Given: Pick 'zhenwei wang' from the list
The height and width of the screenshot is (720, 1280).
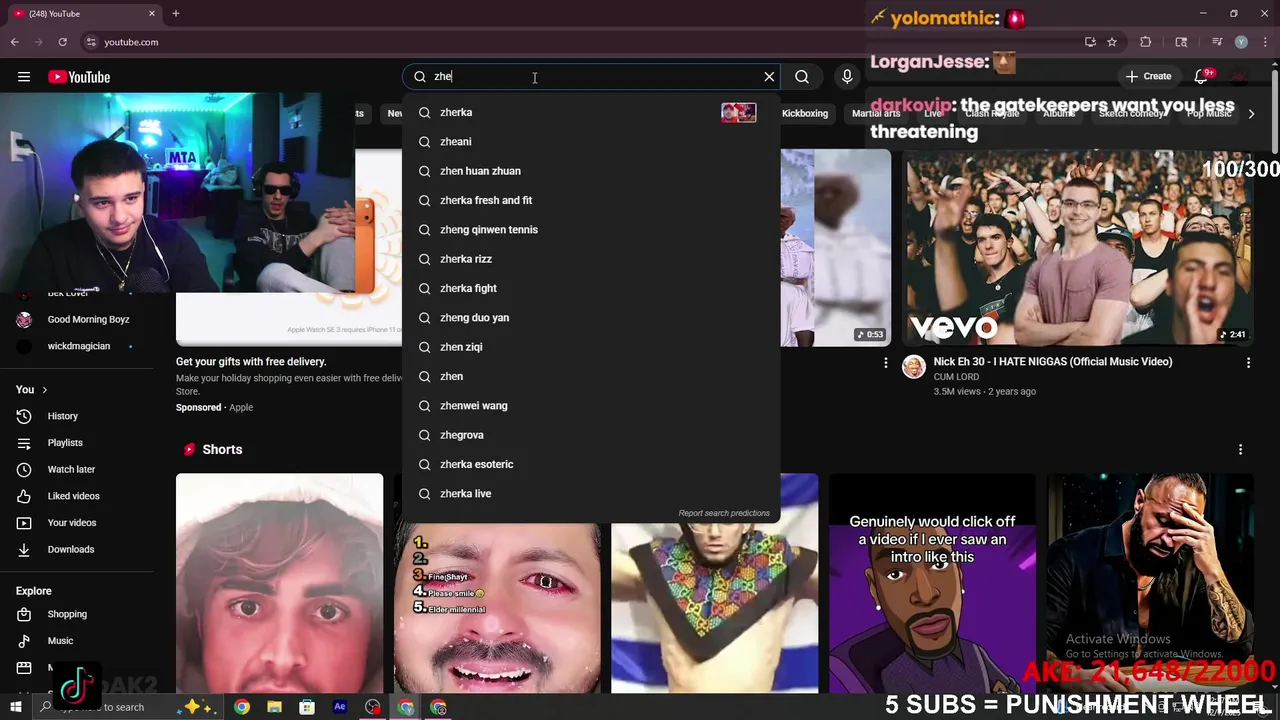Looking at the screenshot, I should click(590, 406).
